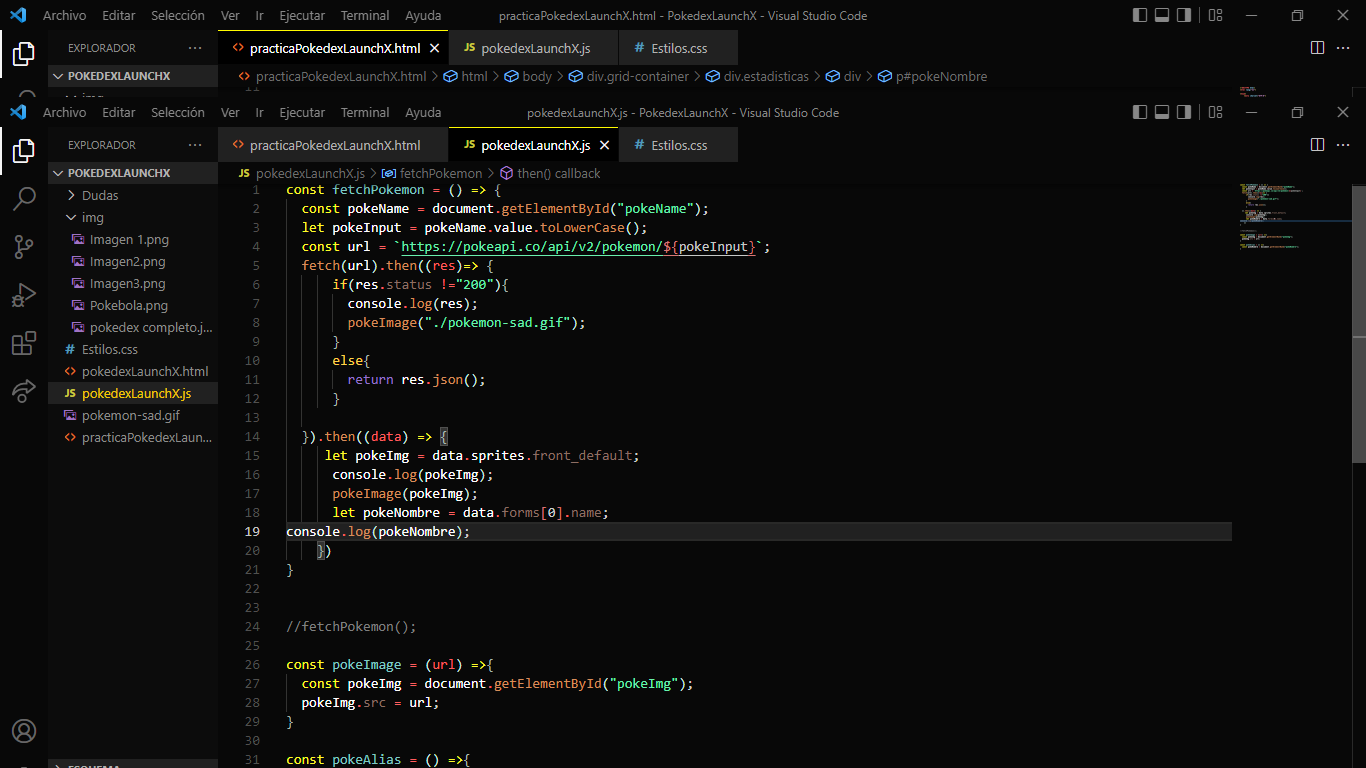
Task: Open the editor More Actions ellipsis menu
Action: 1344,144
